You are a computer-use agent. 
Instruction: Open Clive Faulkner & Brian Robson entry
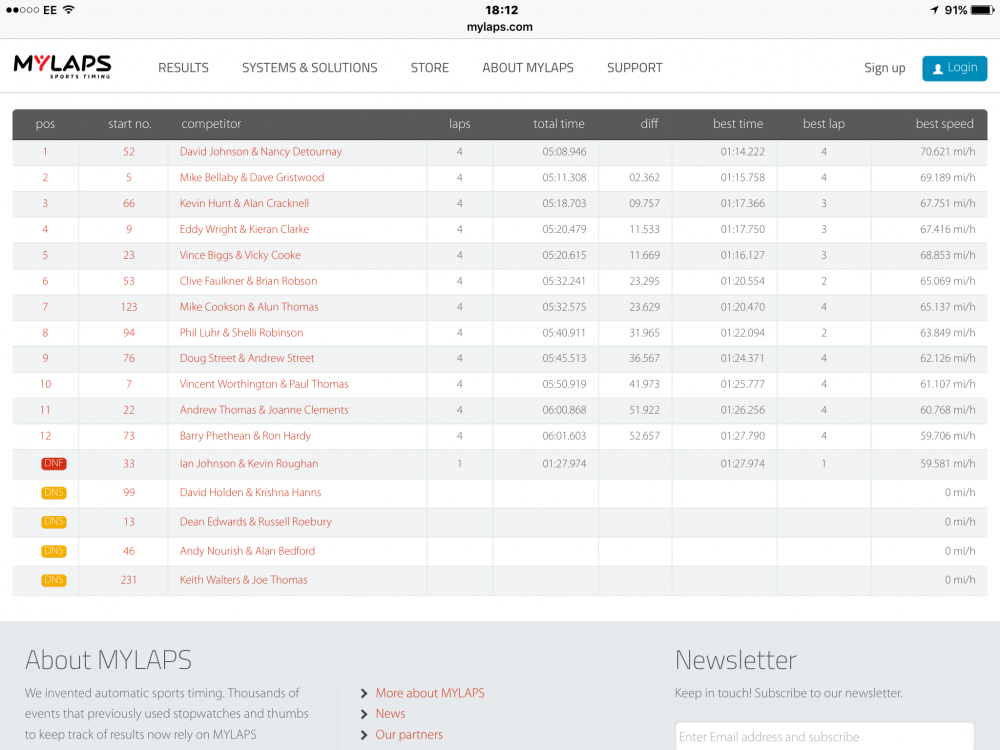point(248,281)
